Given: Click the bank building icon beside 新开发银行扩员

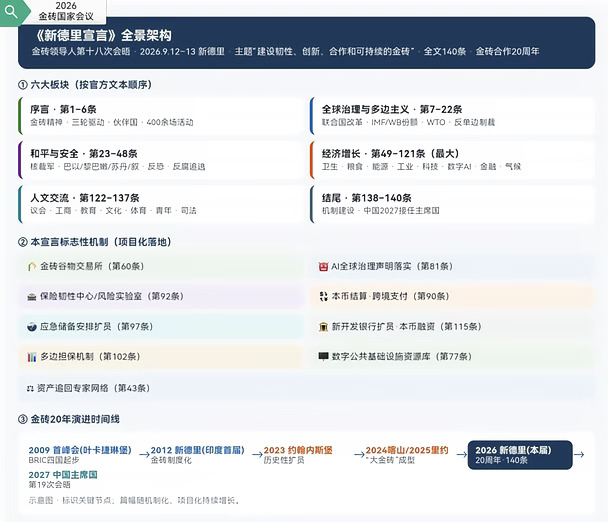Looking at the screenshot, I should click(x=323, y=327).
